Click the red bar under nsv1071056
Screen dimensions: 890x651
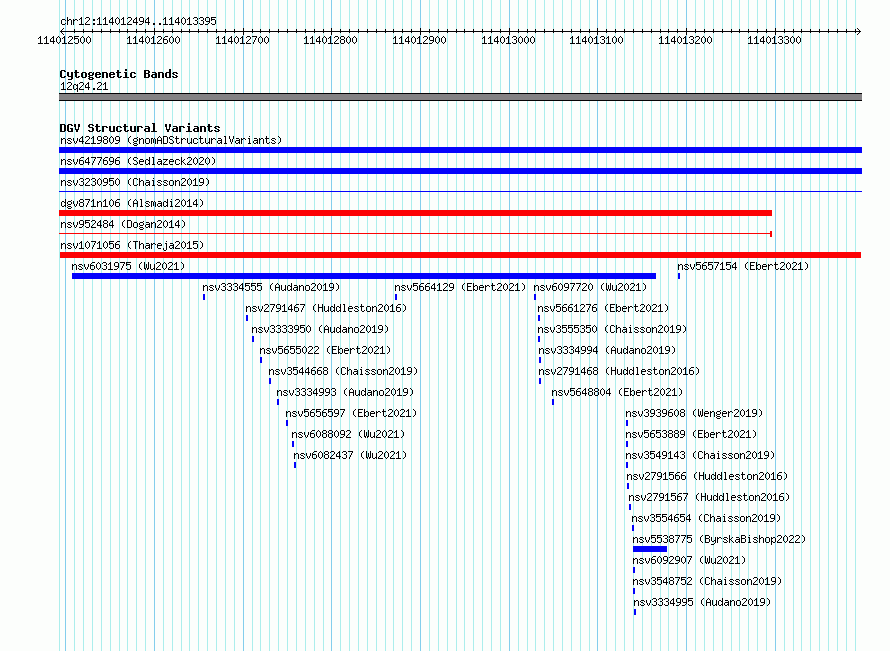click(x=460, y=255)
